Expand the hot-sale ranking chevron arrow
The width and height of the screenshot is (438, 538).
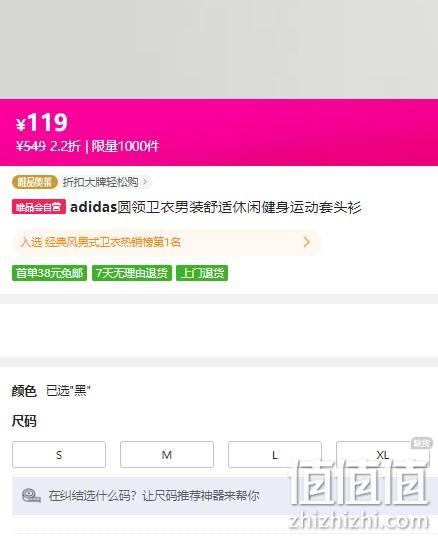pos(307,242)
